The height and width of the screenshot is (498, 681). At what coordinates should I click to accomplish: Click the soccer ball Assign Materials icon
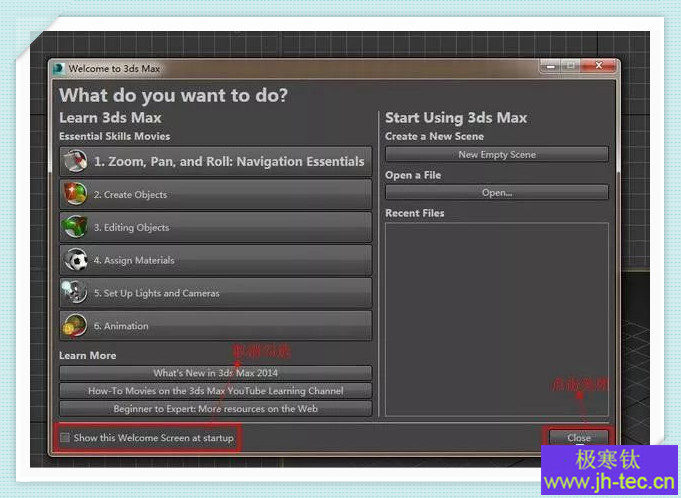pyautogui.click(x=76, y=260)
